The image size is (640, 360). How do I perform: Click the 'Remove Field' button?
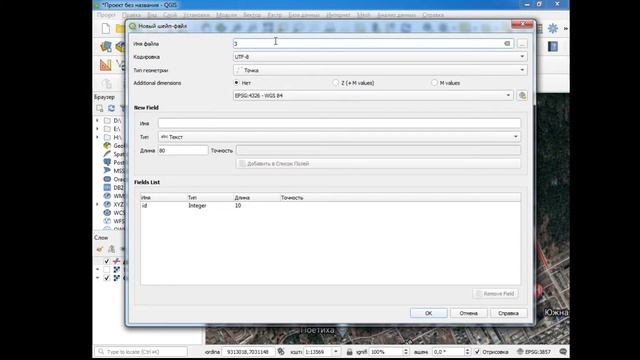pos(496,293)
